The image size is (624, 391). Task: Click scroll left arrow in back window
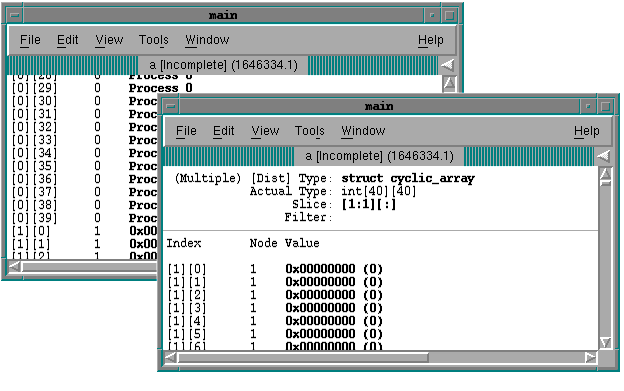(x=15, y=267)
